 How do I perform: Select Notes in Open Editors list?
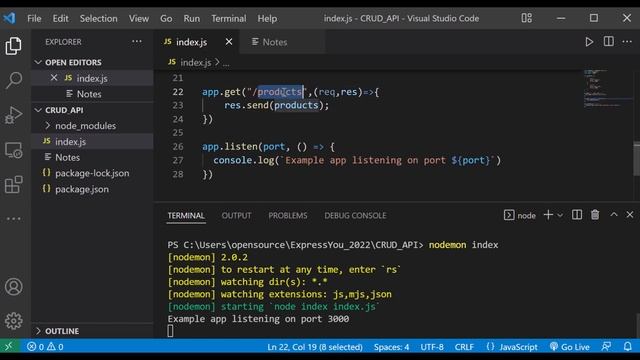92,94
